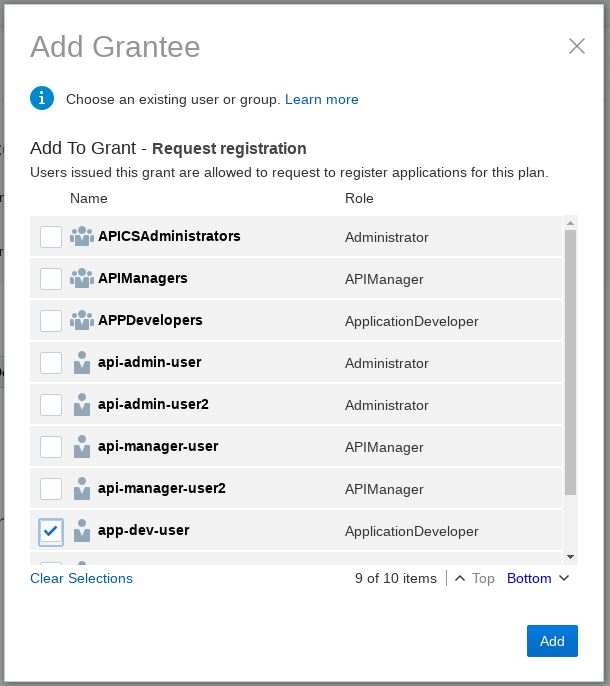Screen dimensions: 610x686
Task: Click the api-admin-user person icon
Action: [82, 363]
